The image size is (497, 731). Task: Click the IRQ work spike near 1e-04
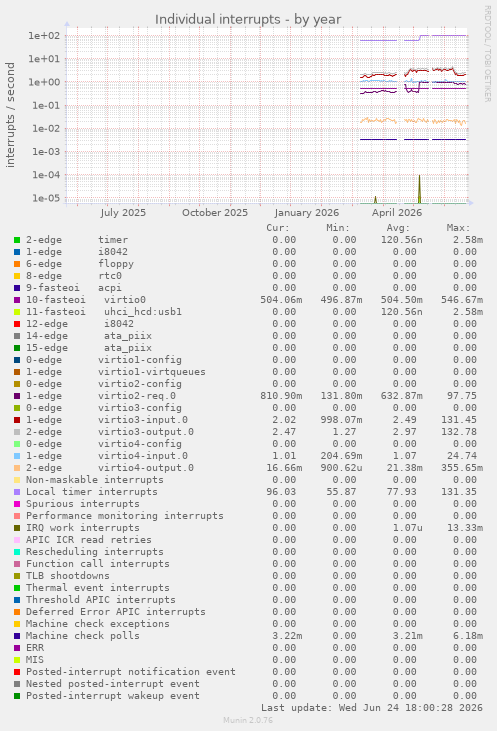tap(419, 188)
